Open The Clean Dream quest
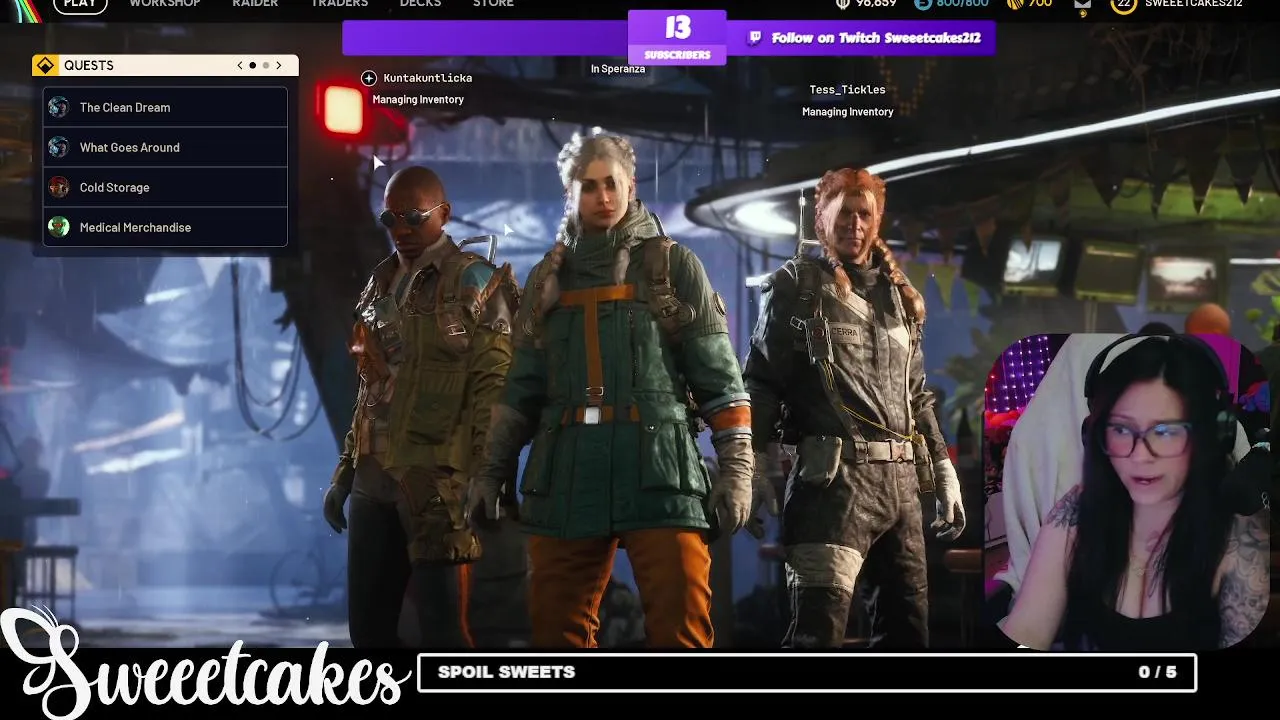The height and width of the screenshot is (720, 1280). pyautogui.click(x=165, y=107)
